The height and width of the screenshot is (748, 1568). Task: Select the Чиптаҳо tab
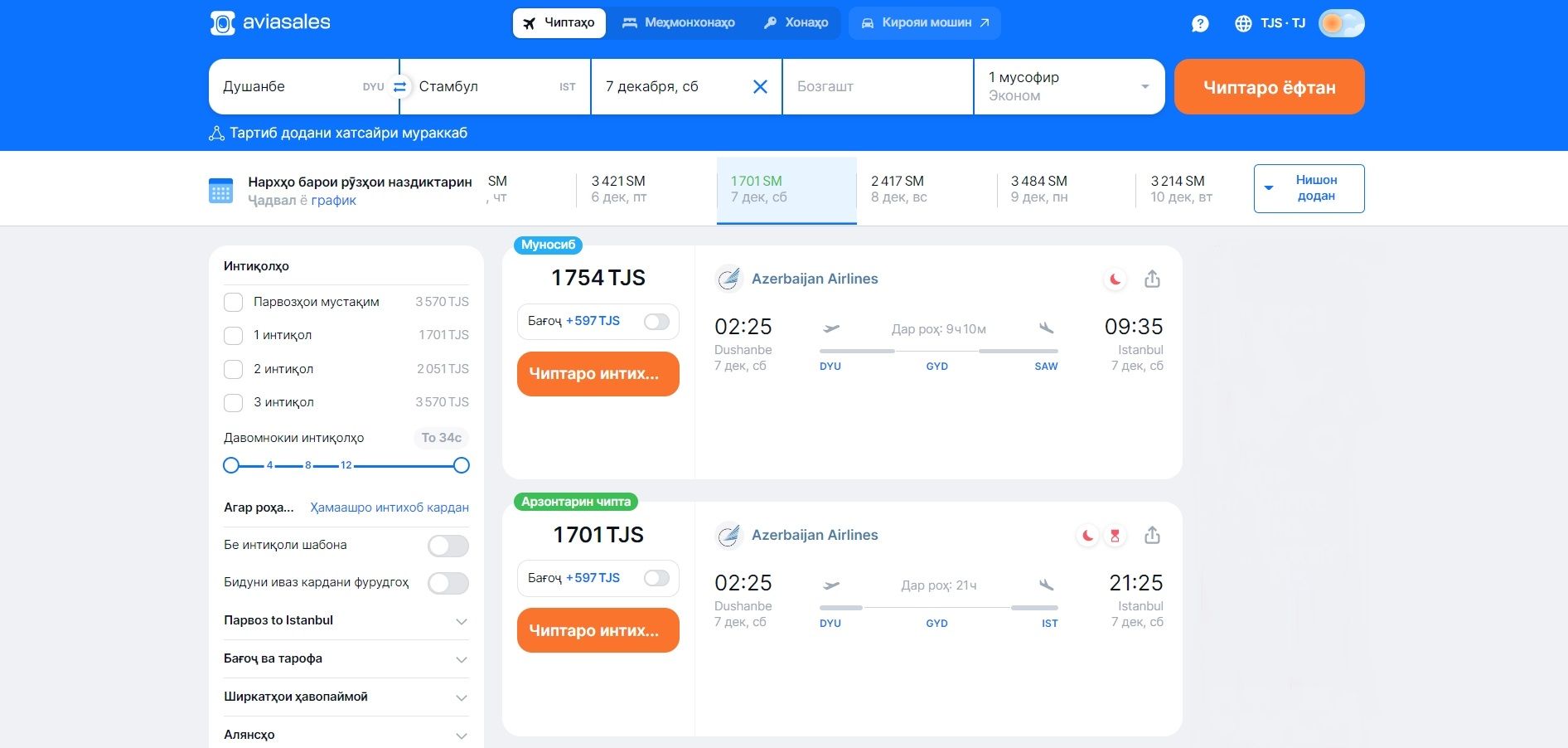(x=559, y=22)
